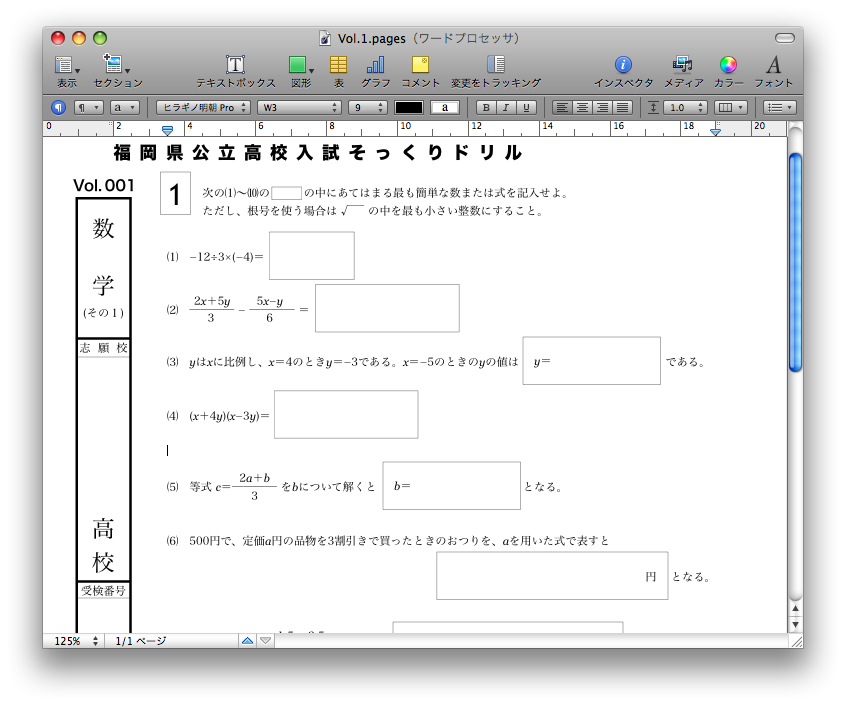Open the paragraph style dropdown
Screen dimensions: 848x705
[88, 108]
